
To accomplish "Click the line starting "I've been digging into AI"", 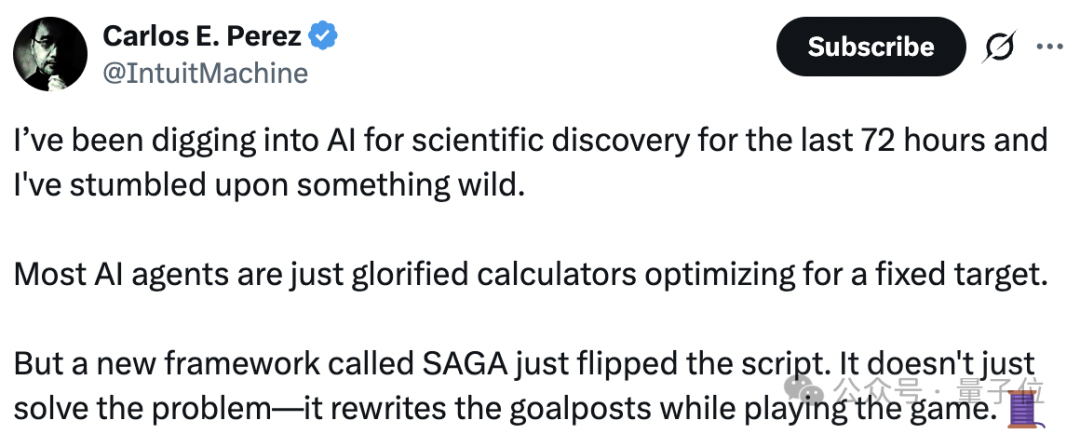I will 530,139.
